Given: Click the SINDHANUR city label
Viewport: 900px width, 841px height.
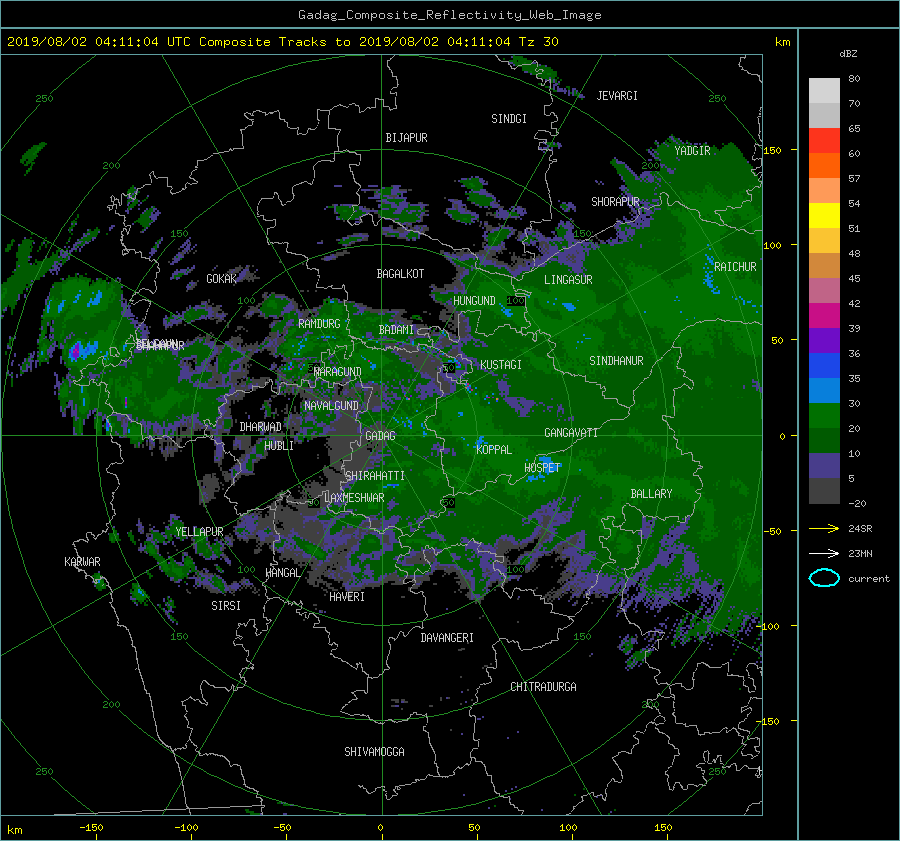Looking at the screenshot, I should click(x=616, y=361).
